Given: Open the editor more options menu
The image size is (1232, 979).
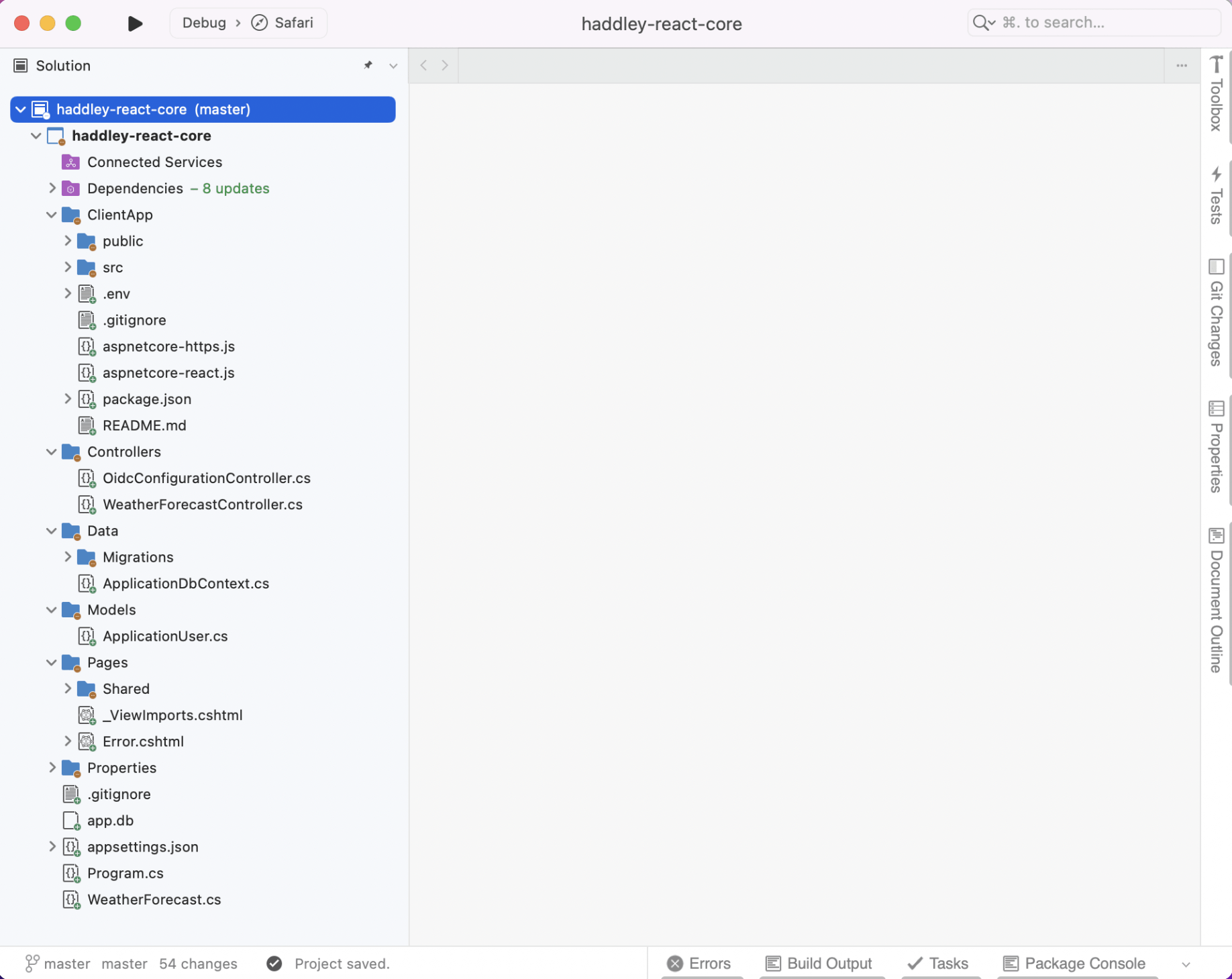Looking at the screenshot, I should (1182, 66).
